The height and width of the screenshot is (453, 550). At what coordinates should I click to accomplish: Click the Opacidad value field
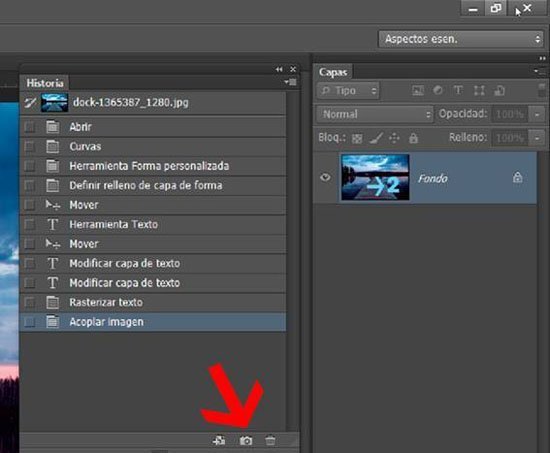point(510,114)
